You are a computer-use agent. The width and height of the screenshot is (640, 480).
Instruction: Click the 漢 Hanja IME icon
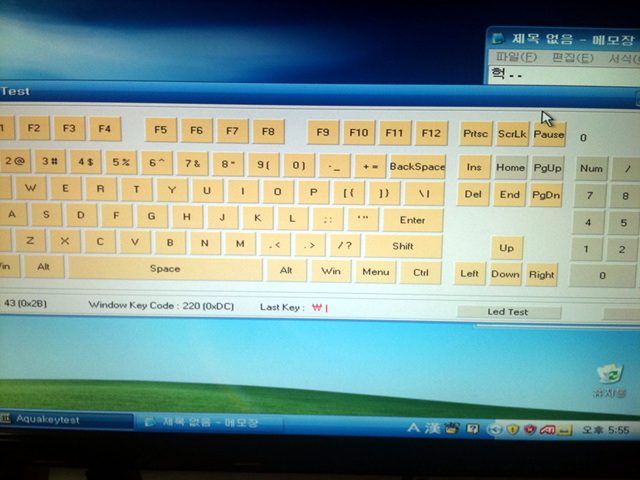pos(432,428)
